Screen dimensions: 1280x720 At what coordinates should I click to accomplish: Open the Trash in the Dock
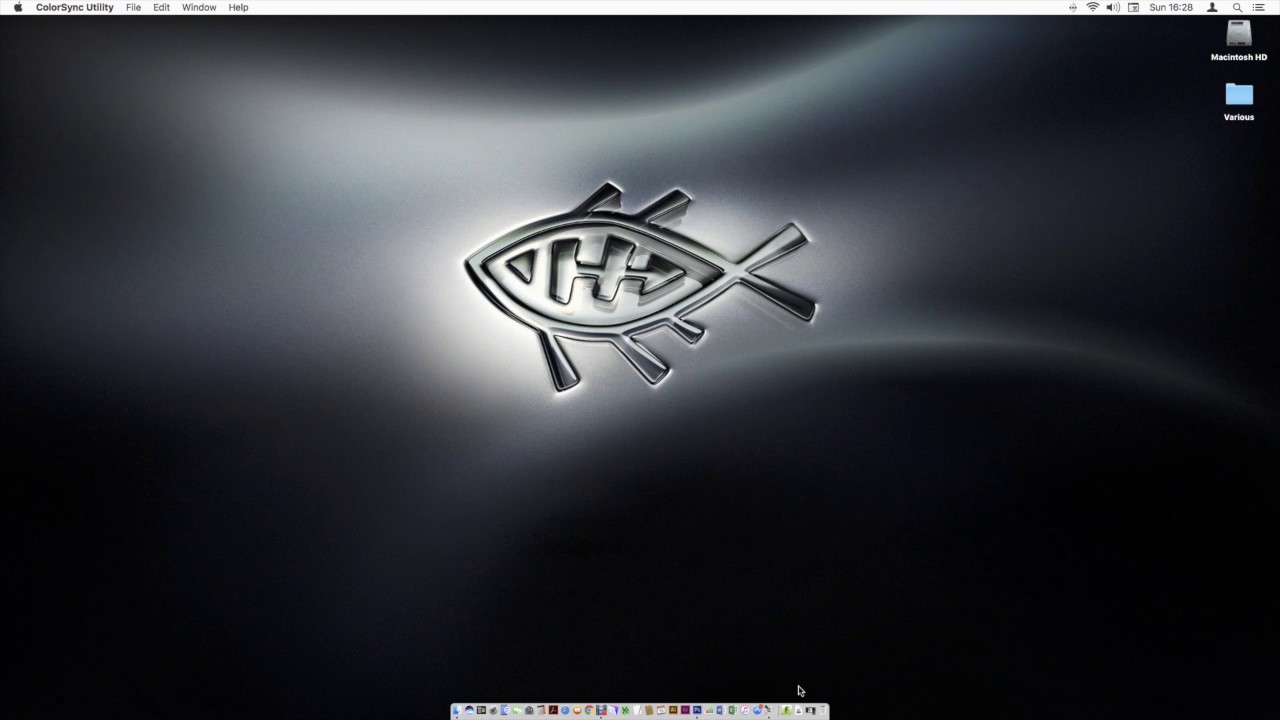click(x=822, y=710)
